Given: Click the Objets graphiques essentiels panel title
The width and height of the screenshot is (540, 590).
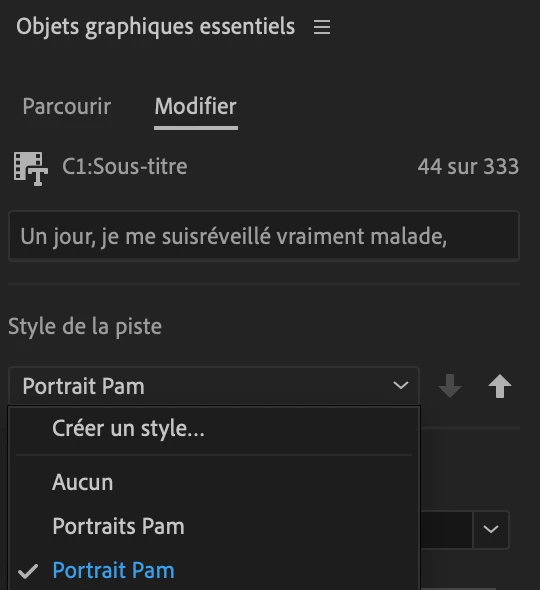Looking at the screenshot, I should pos(155,27).
